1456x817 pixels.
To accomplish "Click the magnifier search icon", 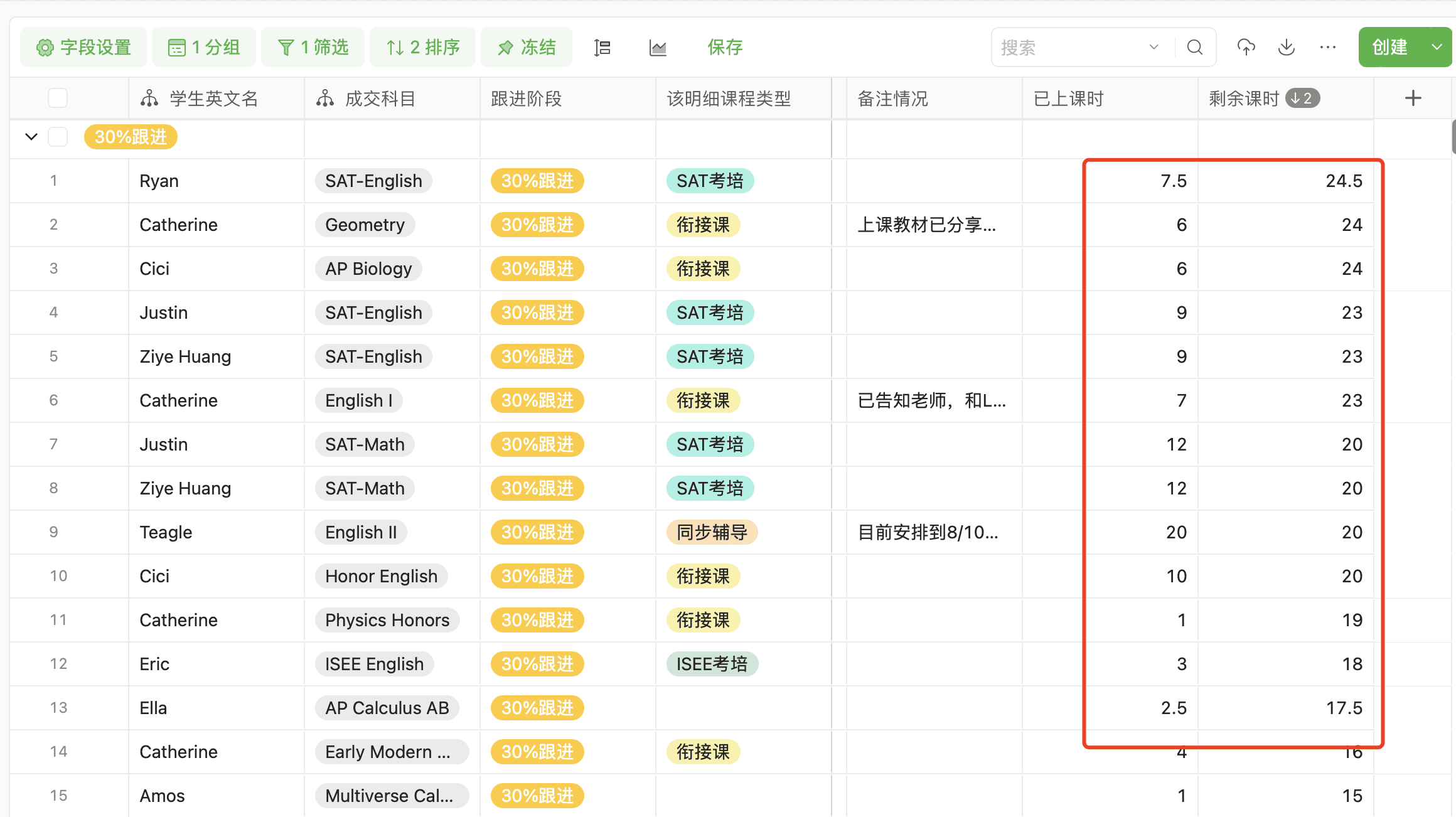I will pyautogui.click(x=1195, y=48).
